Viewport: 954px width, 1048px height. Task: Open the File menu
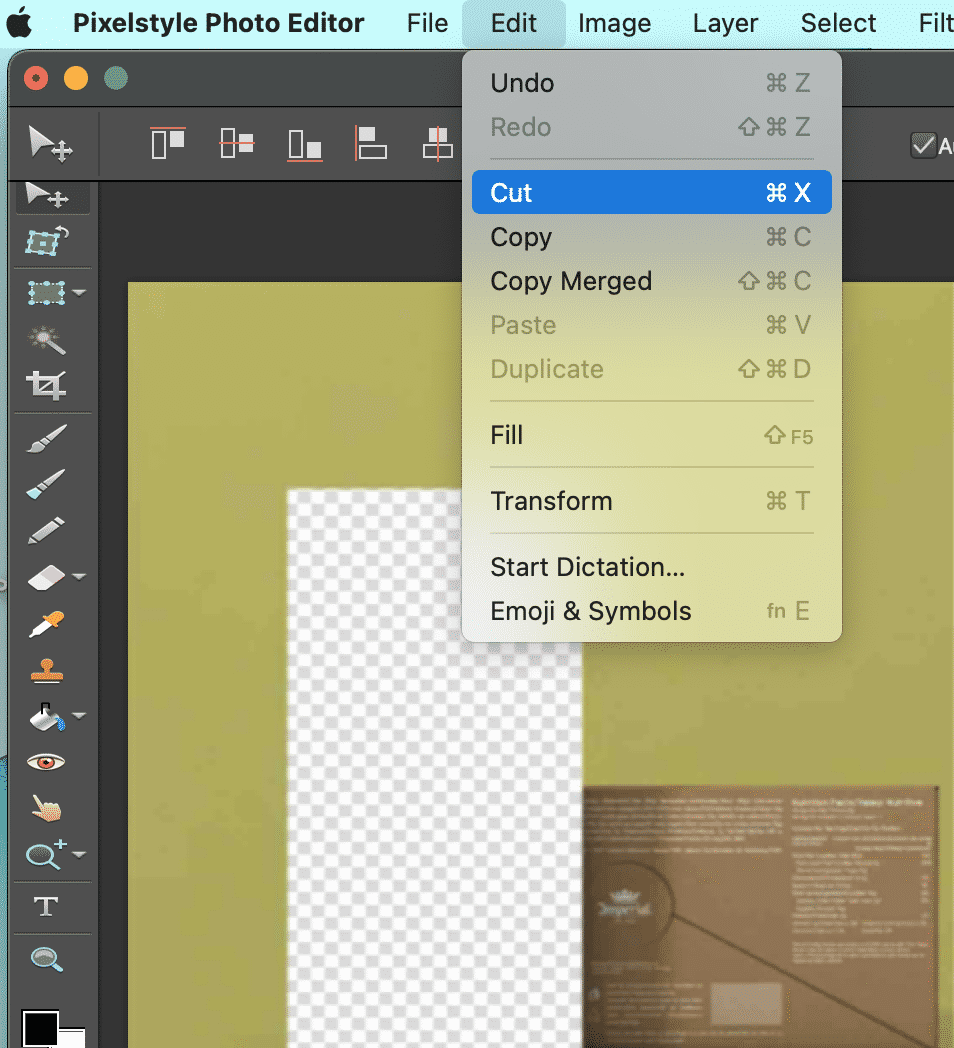(427, 23)
